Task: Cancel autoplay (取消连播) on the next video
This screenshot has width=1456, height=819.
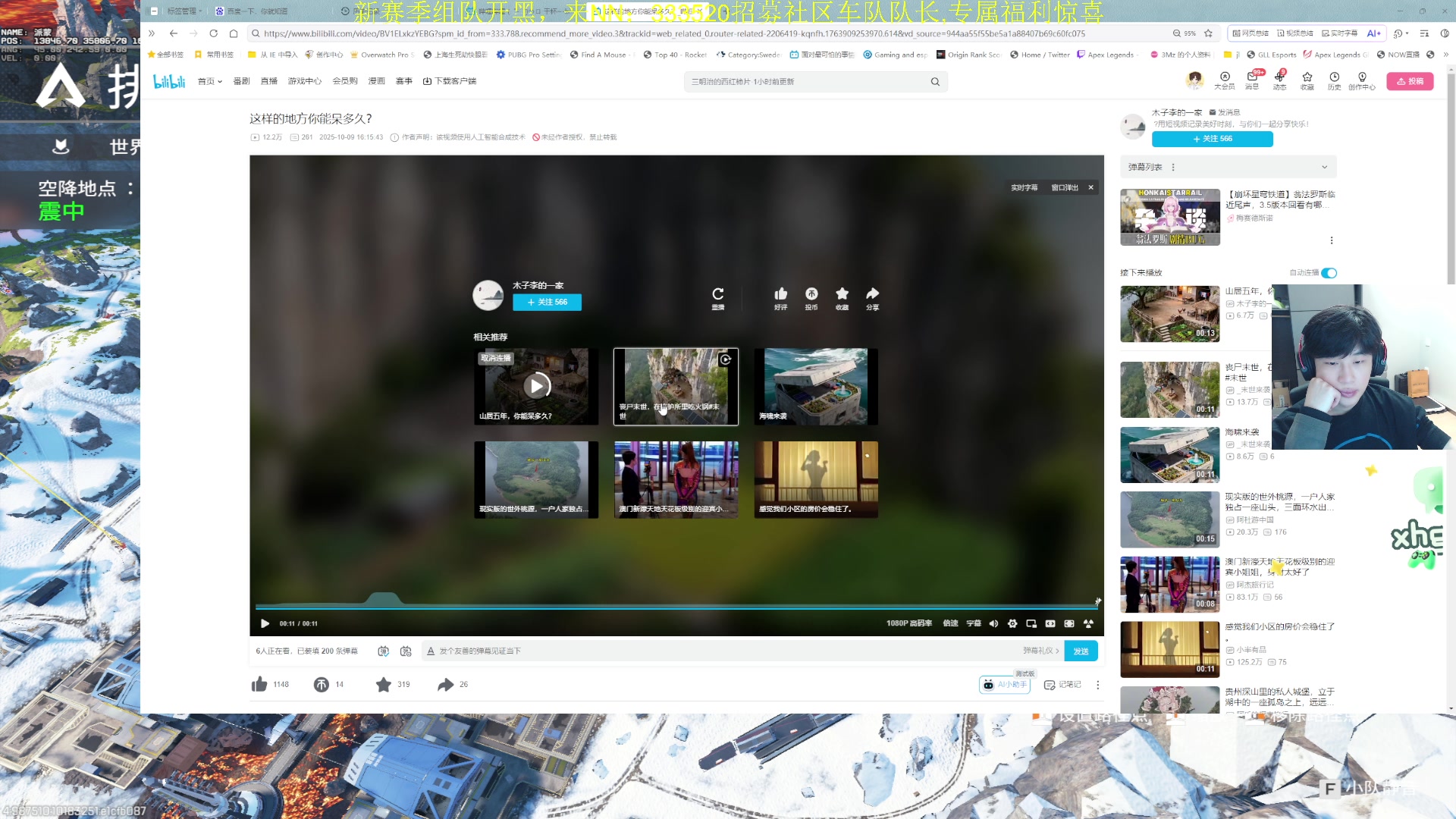Action: [x=496, y=358]
